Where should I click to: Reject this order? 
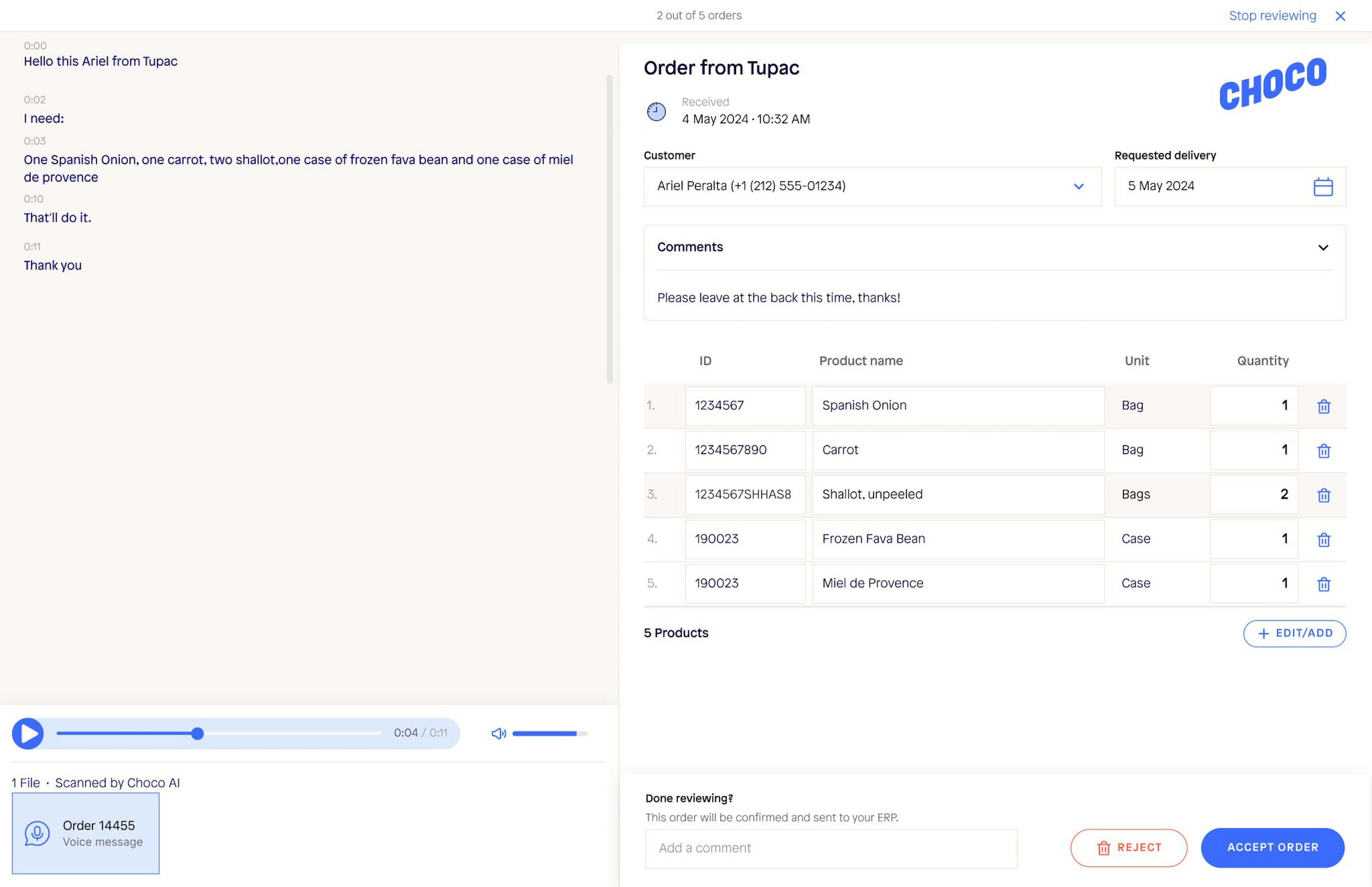(x=1128, y=847)
